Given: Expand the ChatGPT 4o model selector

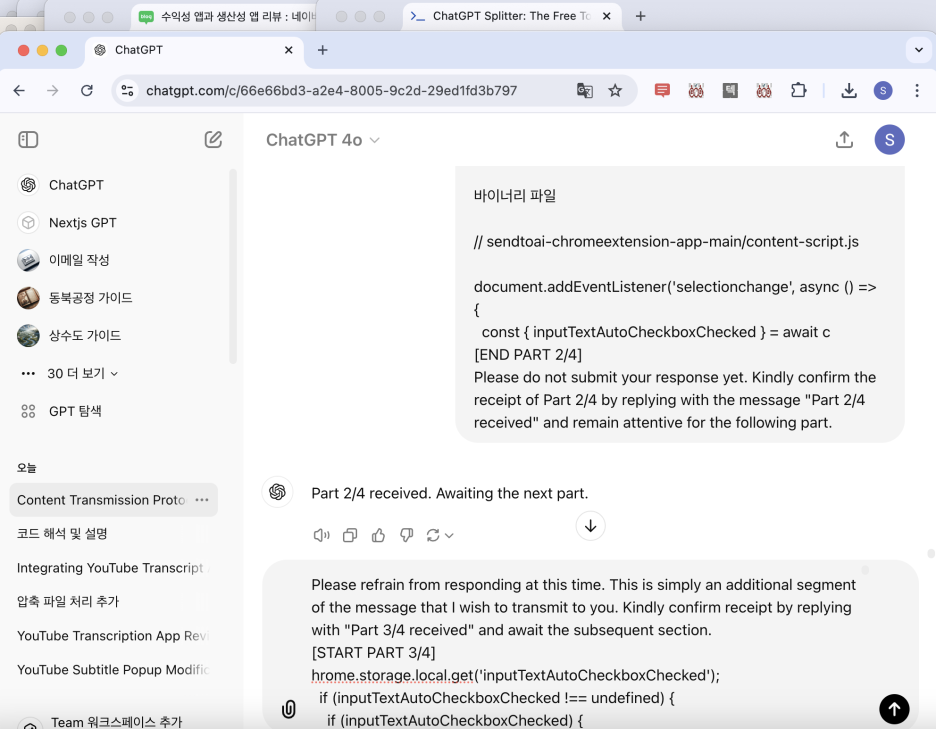Looking at the screenshot, I should [x=323, y=140].
